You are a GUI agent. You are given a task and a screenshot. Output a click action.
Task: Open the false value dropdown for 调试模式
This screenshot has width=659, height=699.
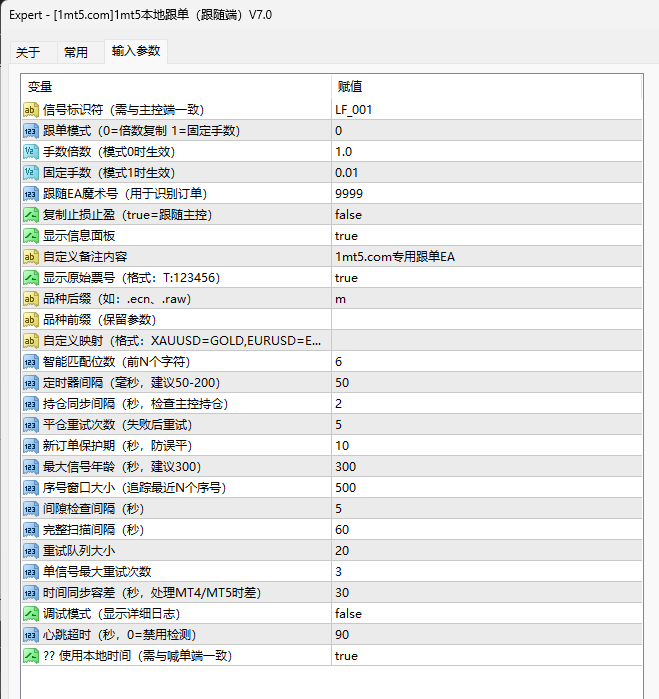(x=348, y=614)
